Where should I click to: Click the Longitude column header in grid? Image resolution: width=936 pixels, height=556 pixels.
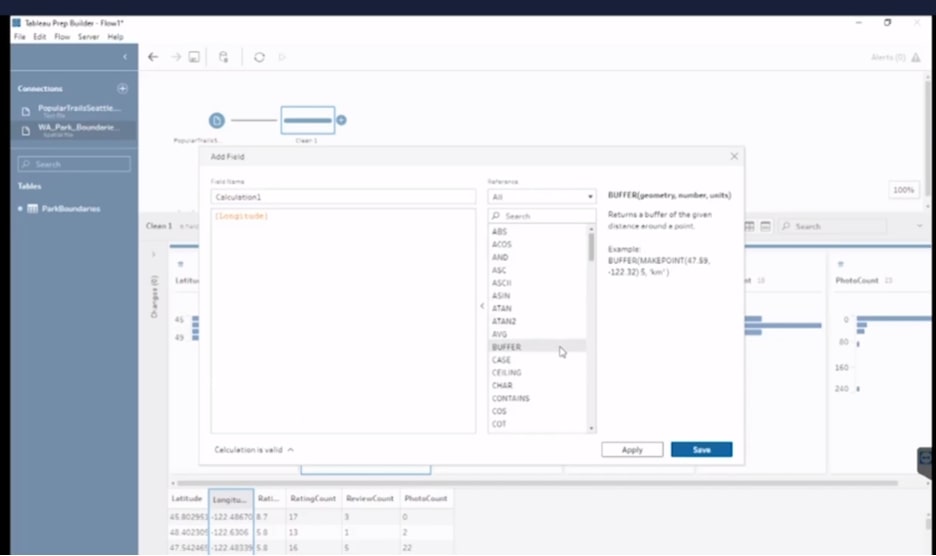(x=231, y=499)
